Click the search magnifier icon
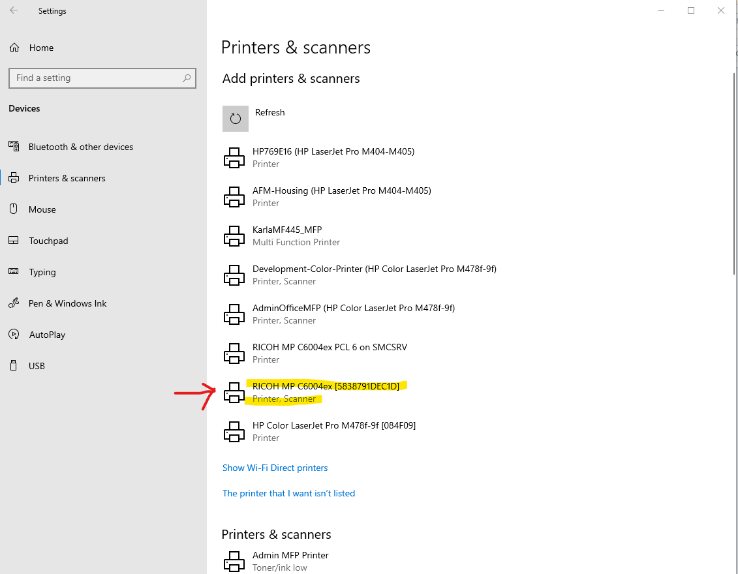 [187, 78]
